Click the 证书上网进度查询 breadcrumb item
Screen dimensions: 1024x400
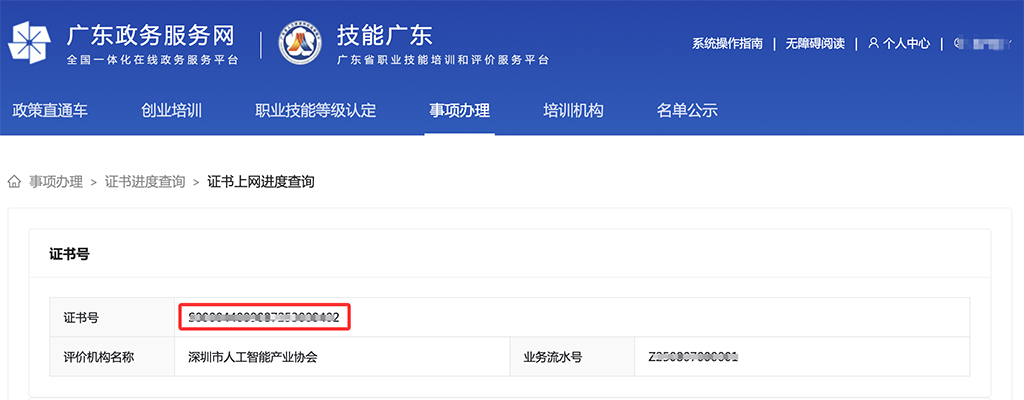click(x=261, y=182)
